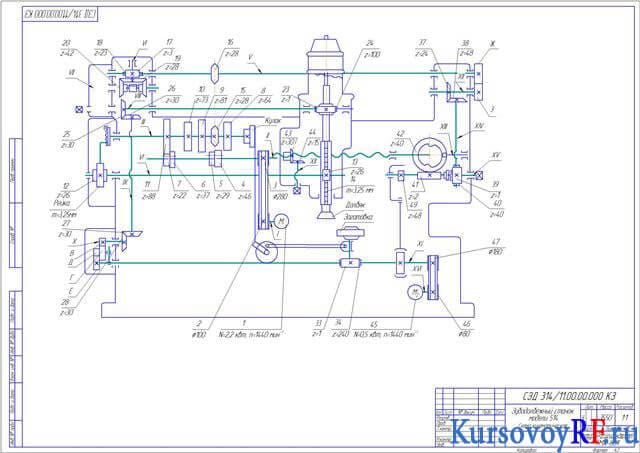Image resolution: width=640 pixels, height=453 pixels.
Task: Select the 'СЭД 314/11.00.00.000 КЗ' title block code
Action: click(569, 395)
